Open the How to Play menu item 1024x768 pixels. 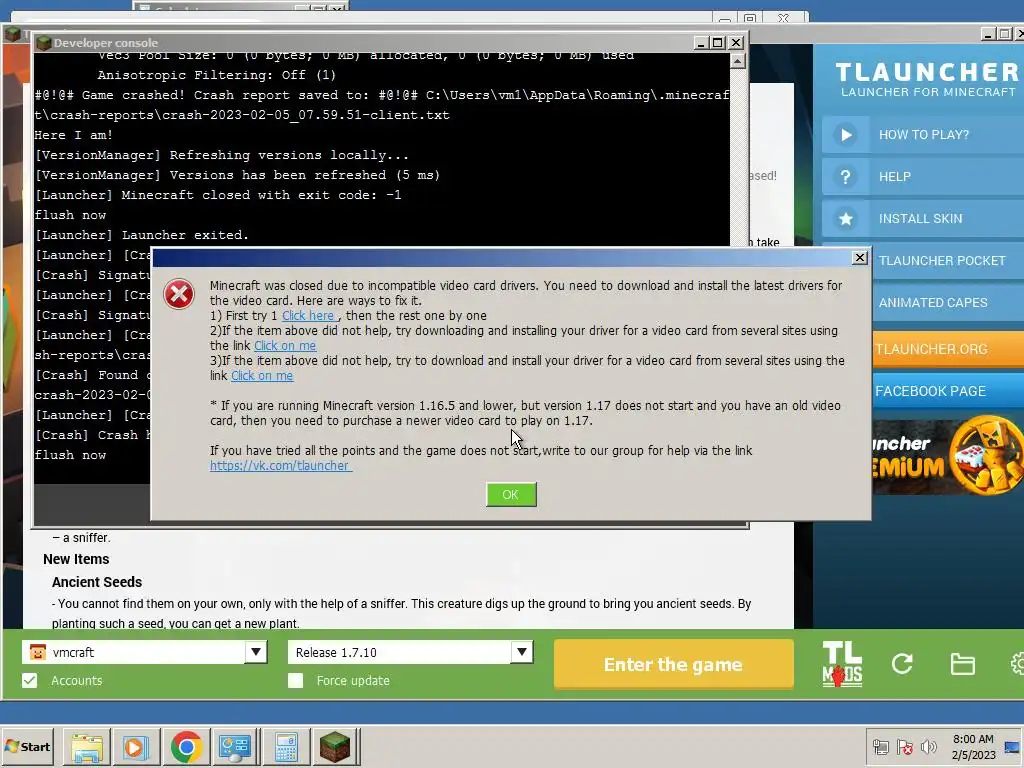pyautogui.click(x=923, y=135)
